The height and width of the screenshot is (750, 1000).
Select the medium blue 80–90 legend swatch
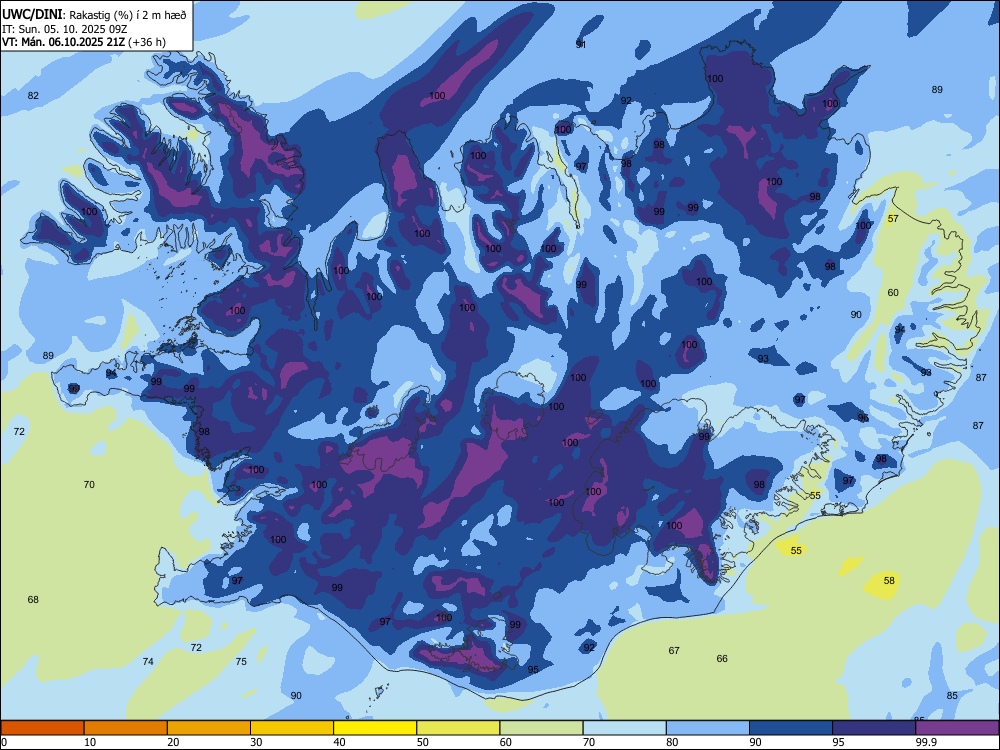708,728
